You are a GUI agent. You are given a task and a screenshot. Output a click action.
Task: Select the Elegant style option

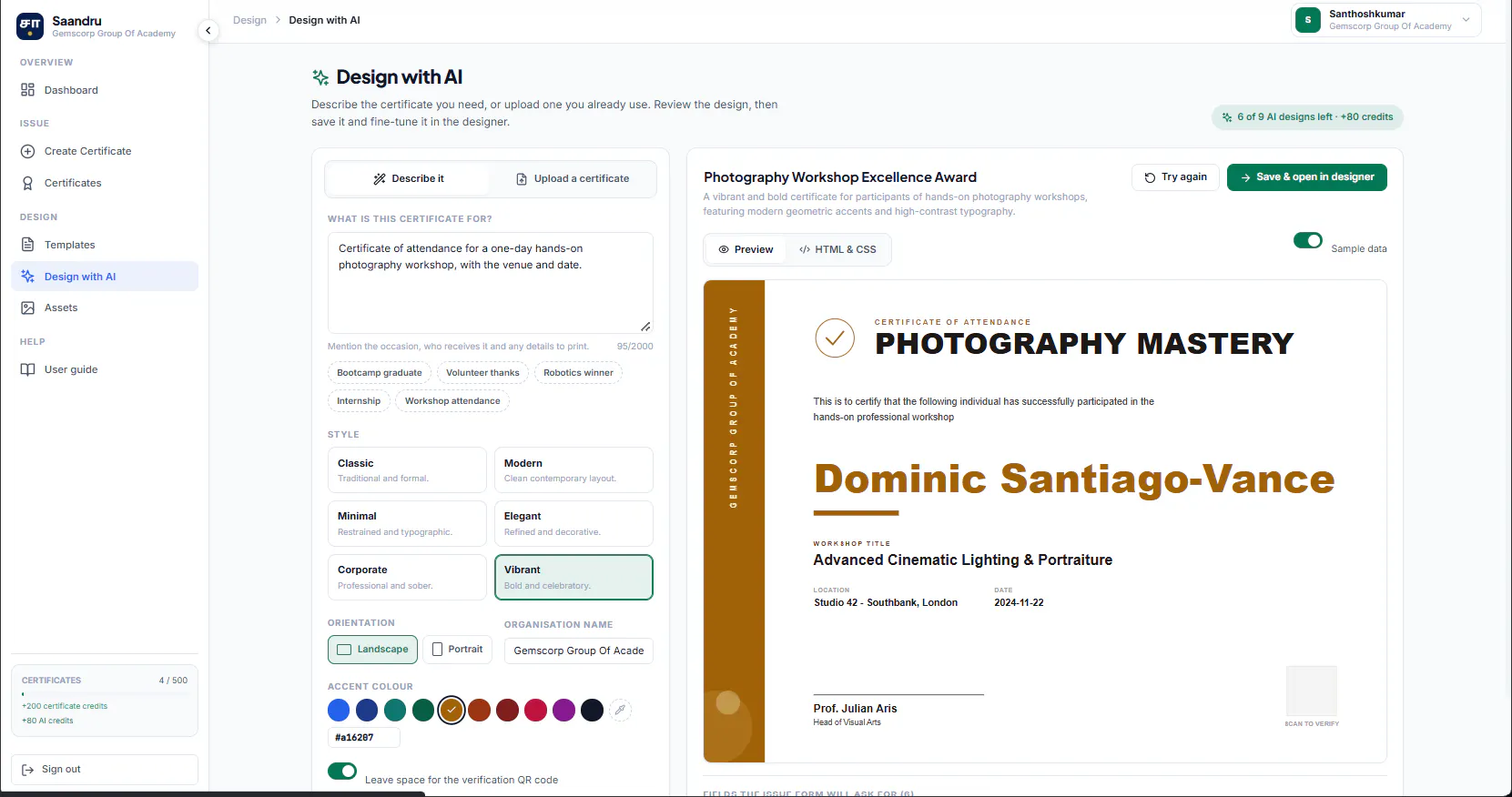pyautogui.click(x=573, y=524)
